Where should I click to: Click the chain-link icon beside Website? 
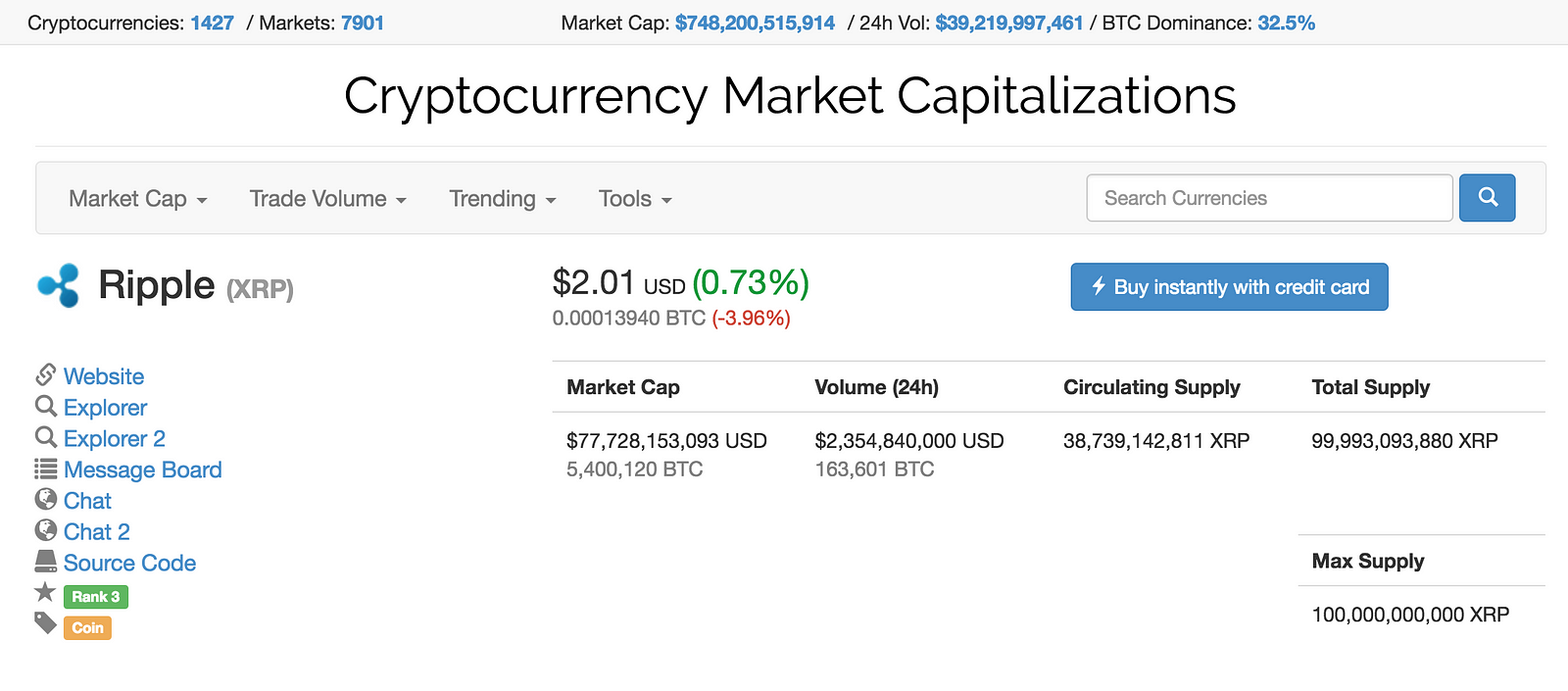[45, 375]
